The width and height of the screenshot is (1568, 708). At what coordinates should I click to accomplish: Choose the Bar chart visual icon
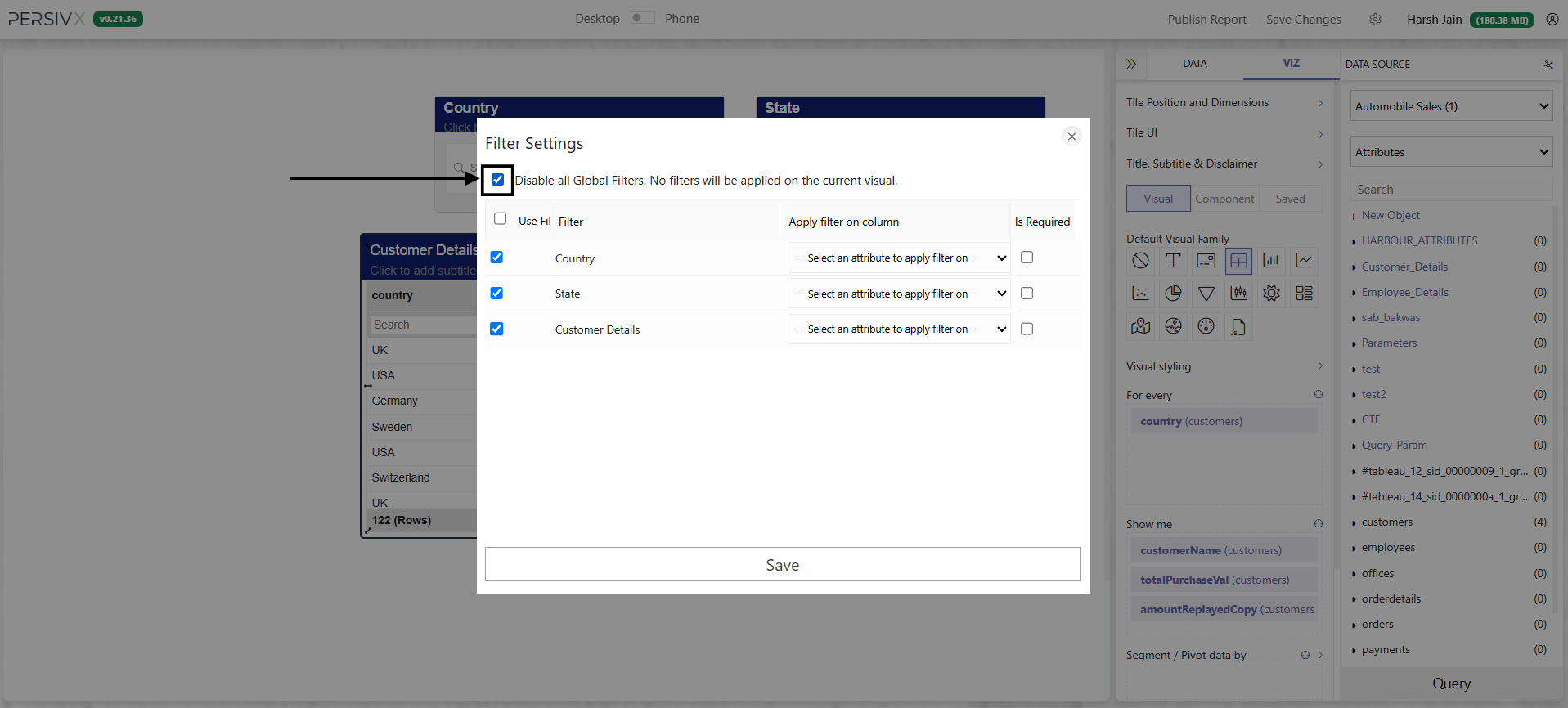1271,261
